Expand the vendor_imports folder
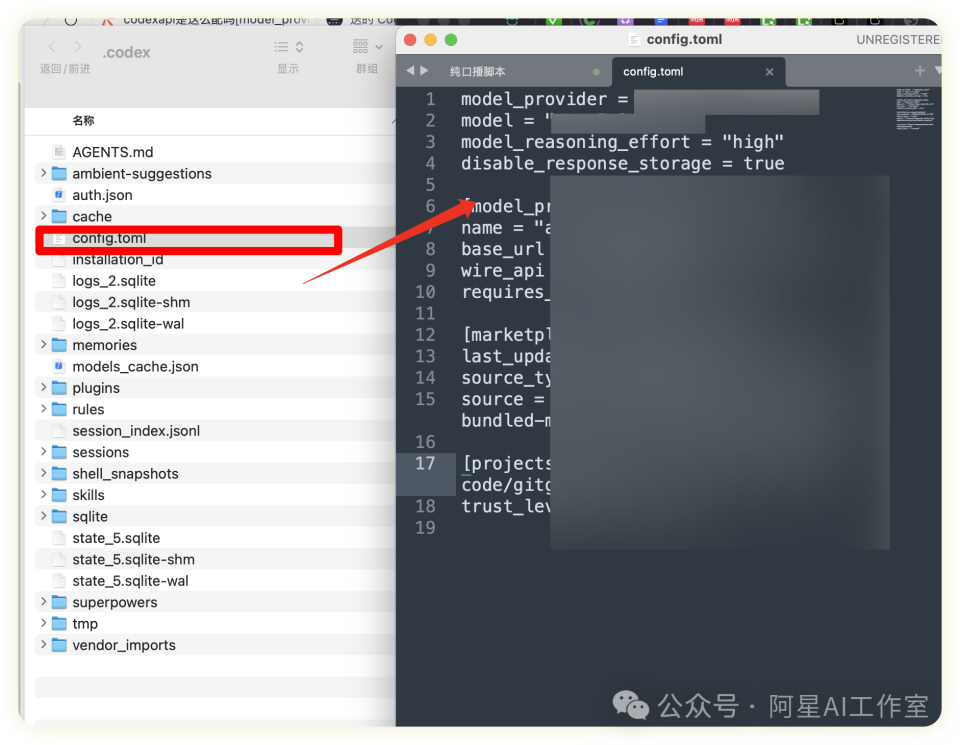 (43, 645)
